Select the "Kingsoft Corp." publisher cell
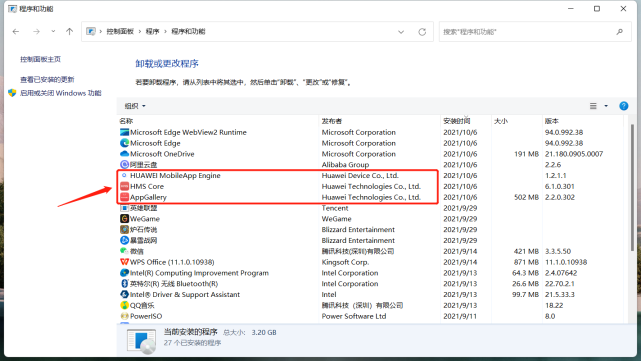Viewport: 641px width, 361px height. 345,262
